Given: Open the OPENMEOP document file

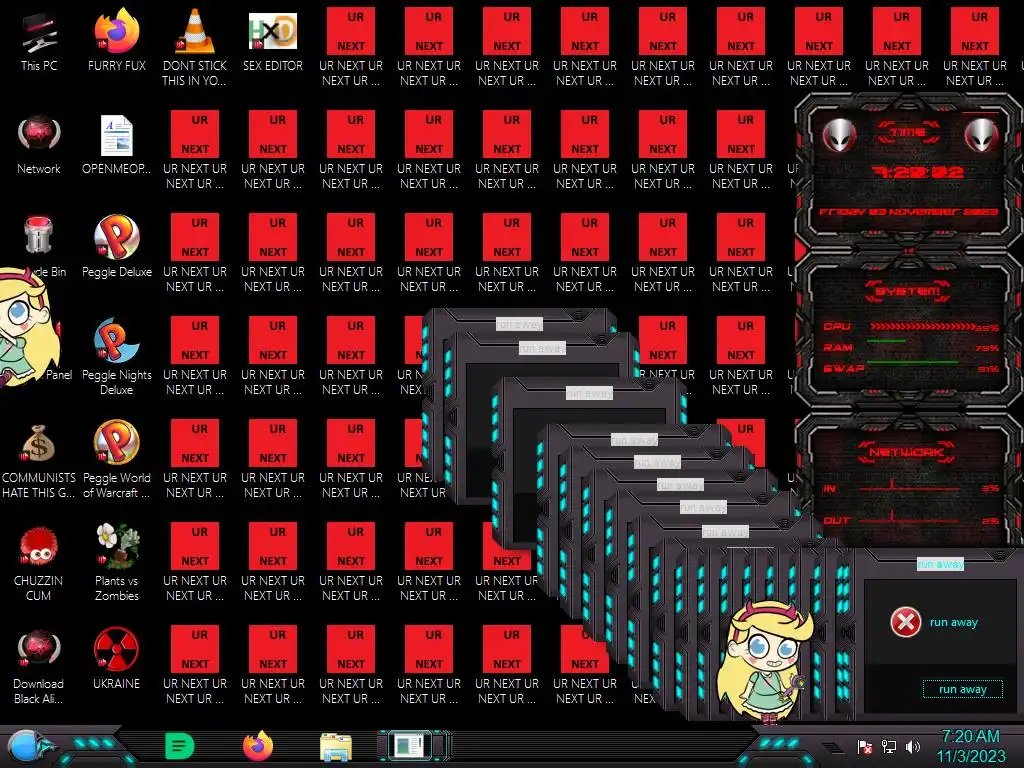Looking at the screenshot, I should (117, 145).
